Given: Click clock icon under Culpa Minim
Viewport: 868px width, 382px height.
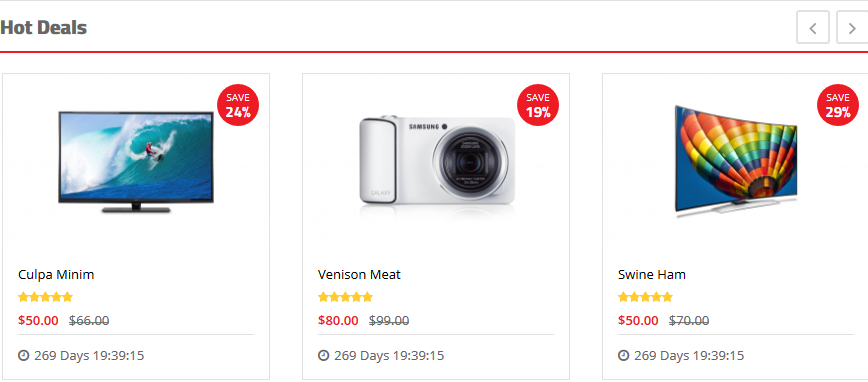Looking at the screenshot, I should [23, 355].
